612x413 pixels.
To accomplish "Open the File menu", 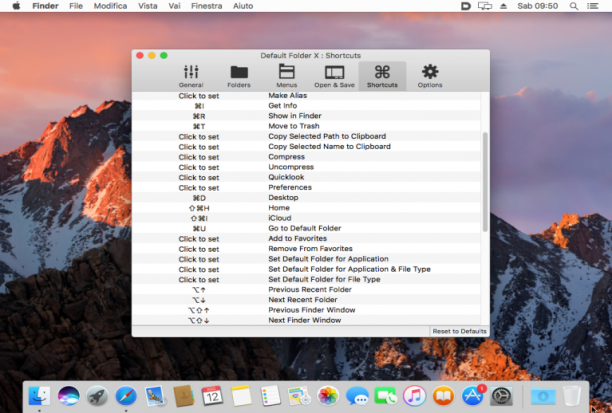I will click(76, 6).
